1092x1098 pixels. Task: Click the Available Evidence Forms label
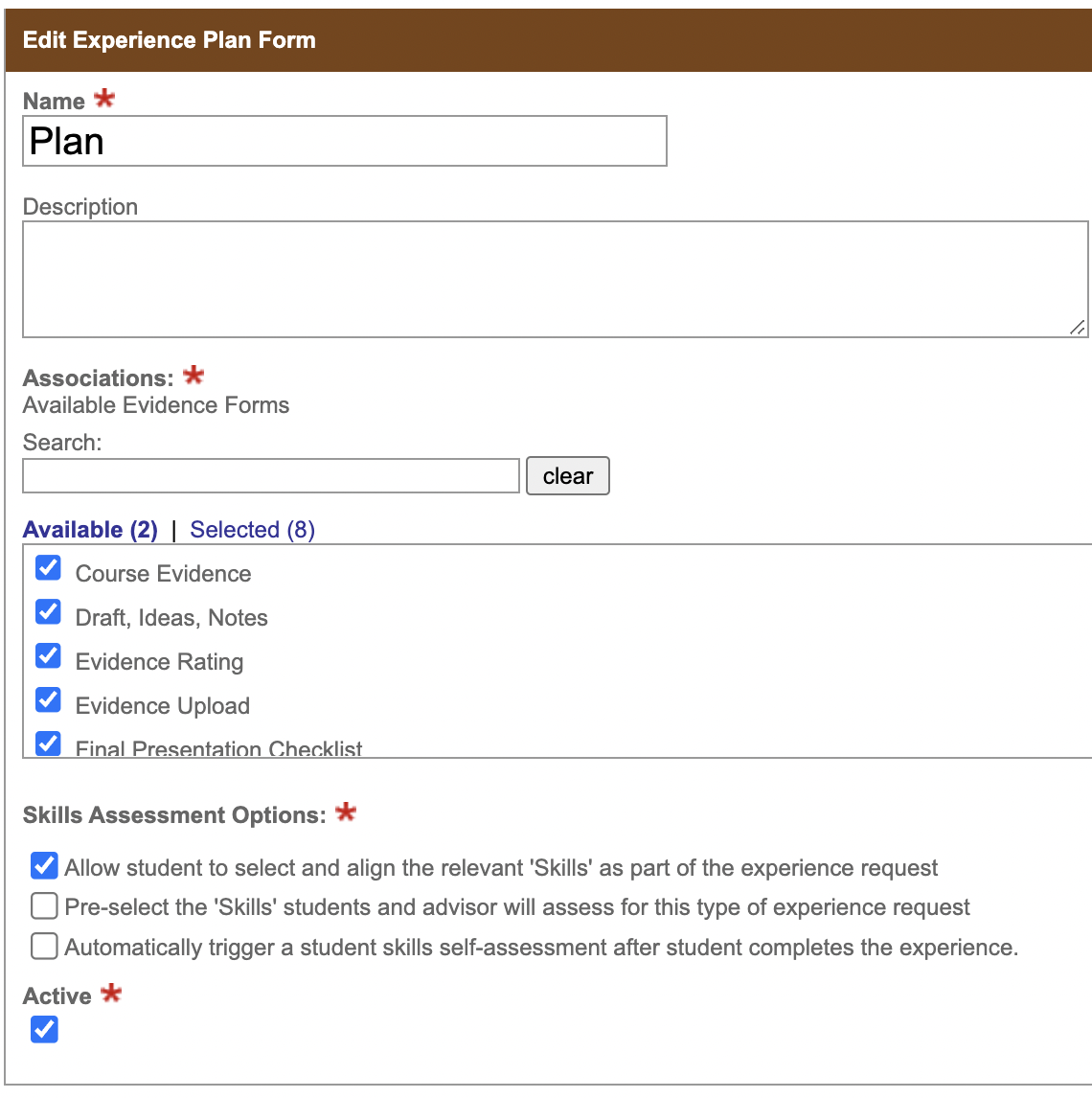155,404
